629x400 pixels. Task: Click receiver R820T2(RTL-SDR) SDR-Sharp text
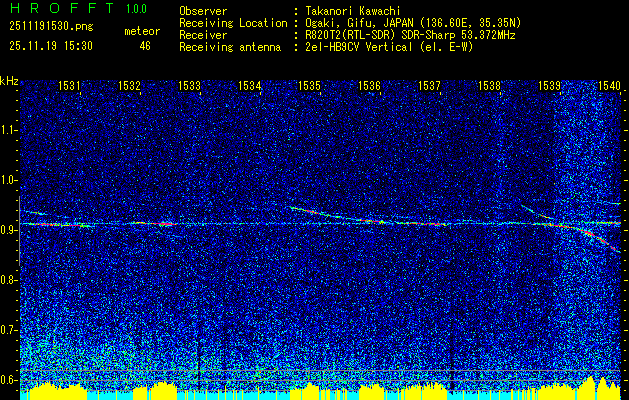point(412,35)
